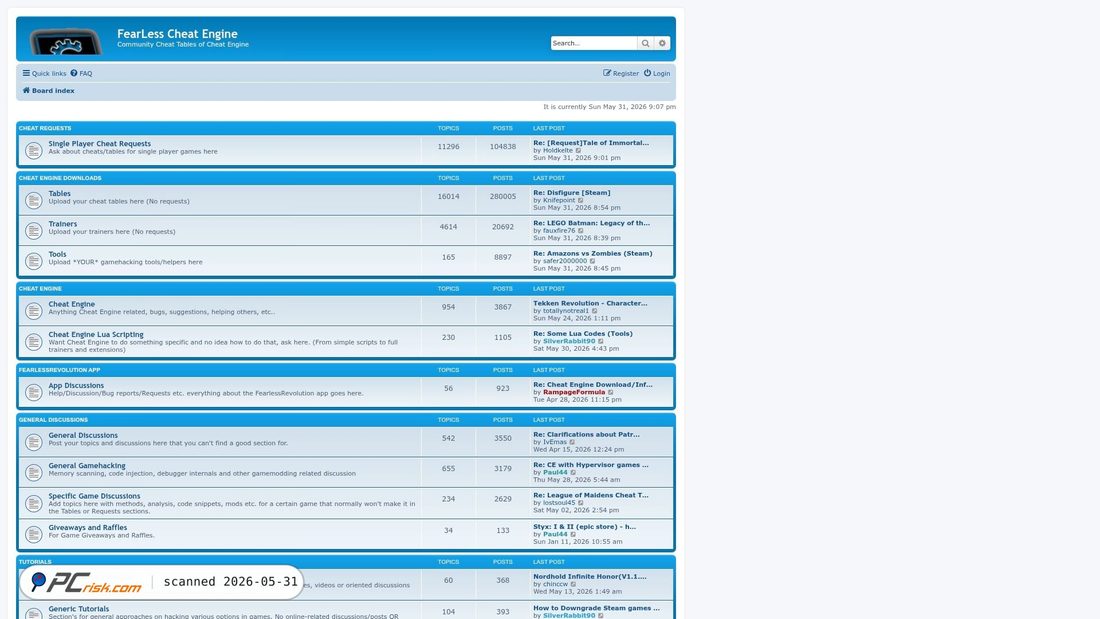Open the General Discussions category header
Screen dimensions: 1100x619
(53, 420)
